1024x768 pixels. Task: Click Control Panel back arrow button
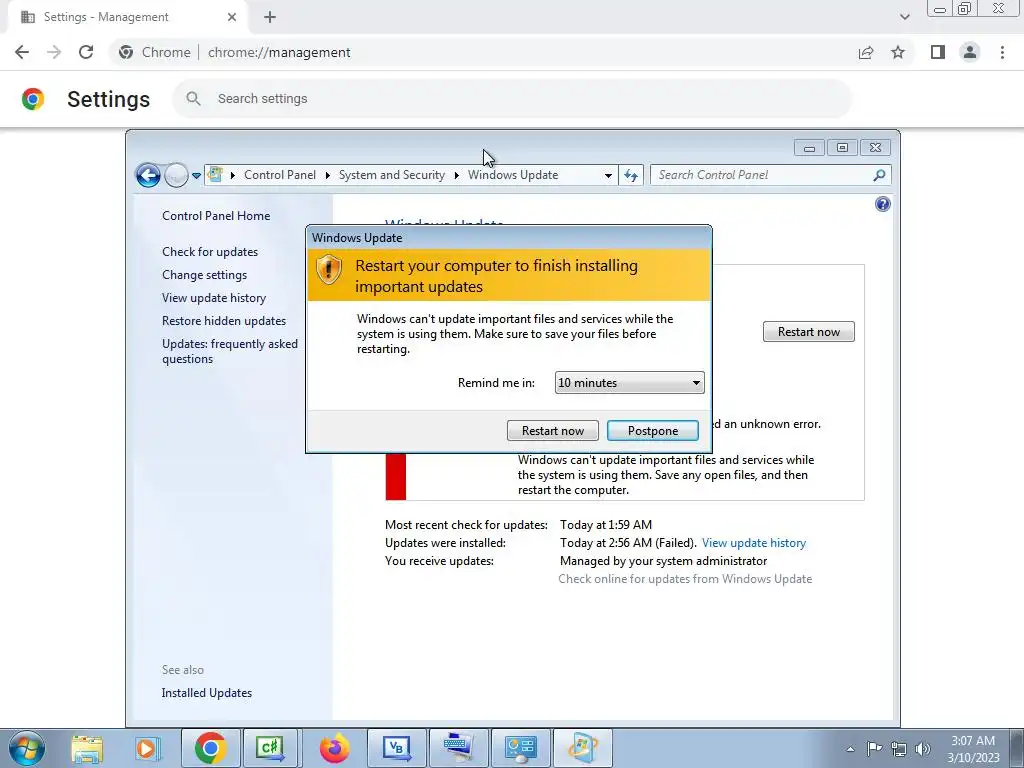click(x=148, y=175)
